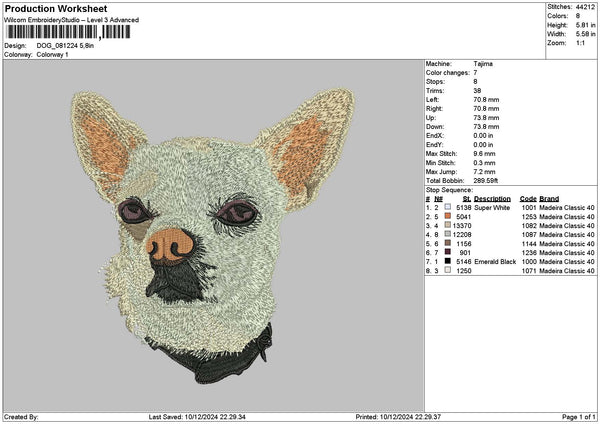Viewport: 600px width, 424px height.
Task: Select the 'Super White' description
Action: (492, 208)
